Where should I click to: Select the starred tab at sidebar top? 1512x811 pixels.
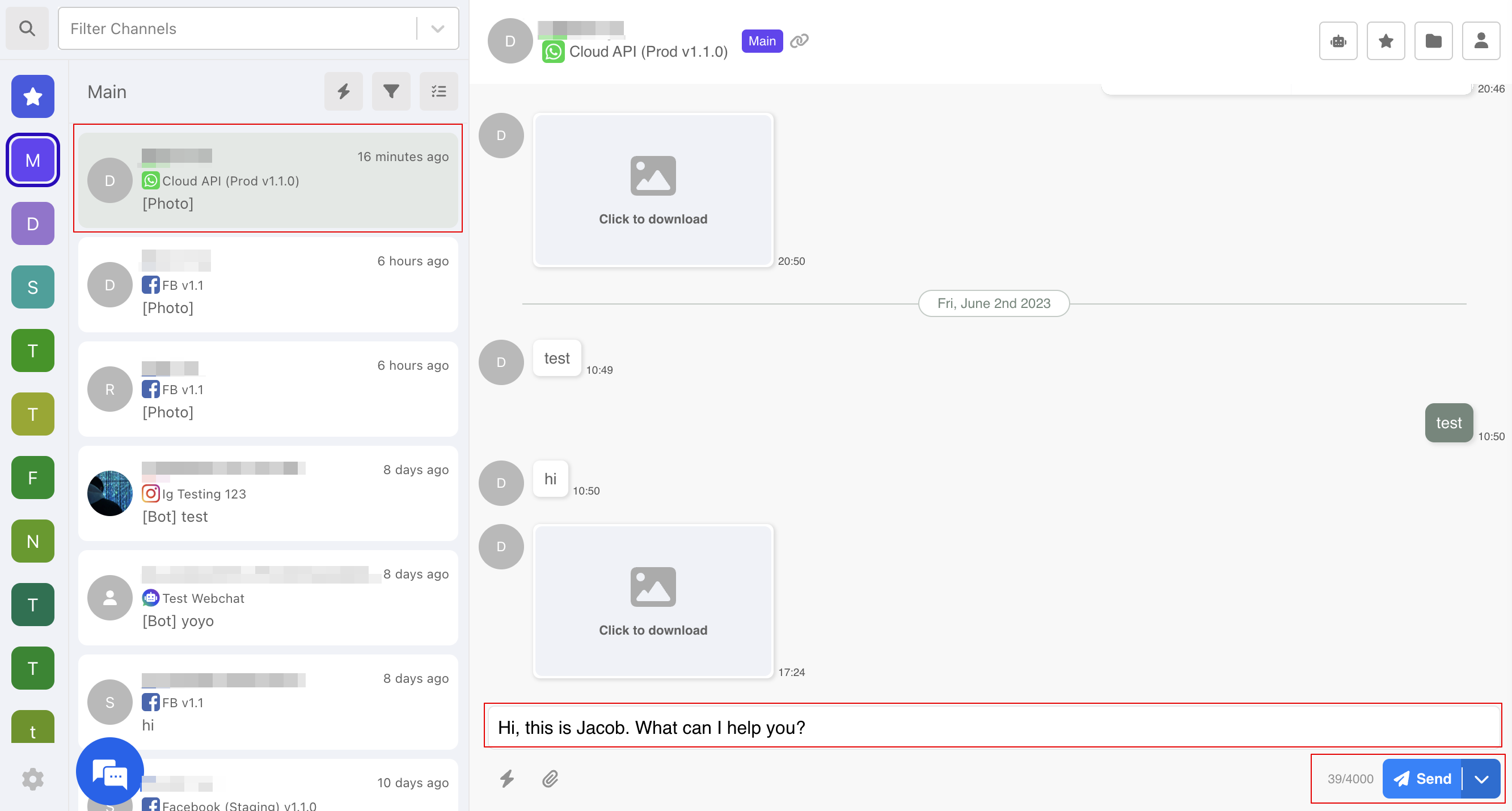[32, 96]
